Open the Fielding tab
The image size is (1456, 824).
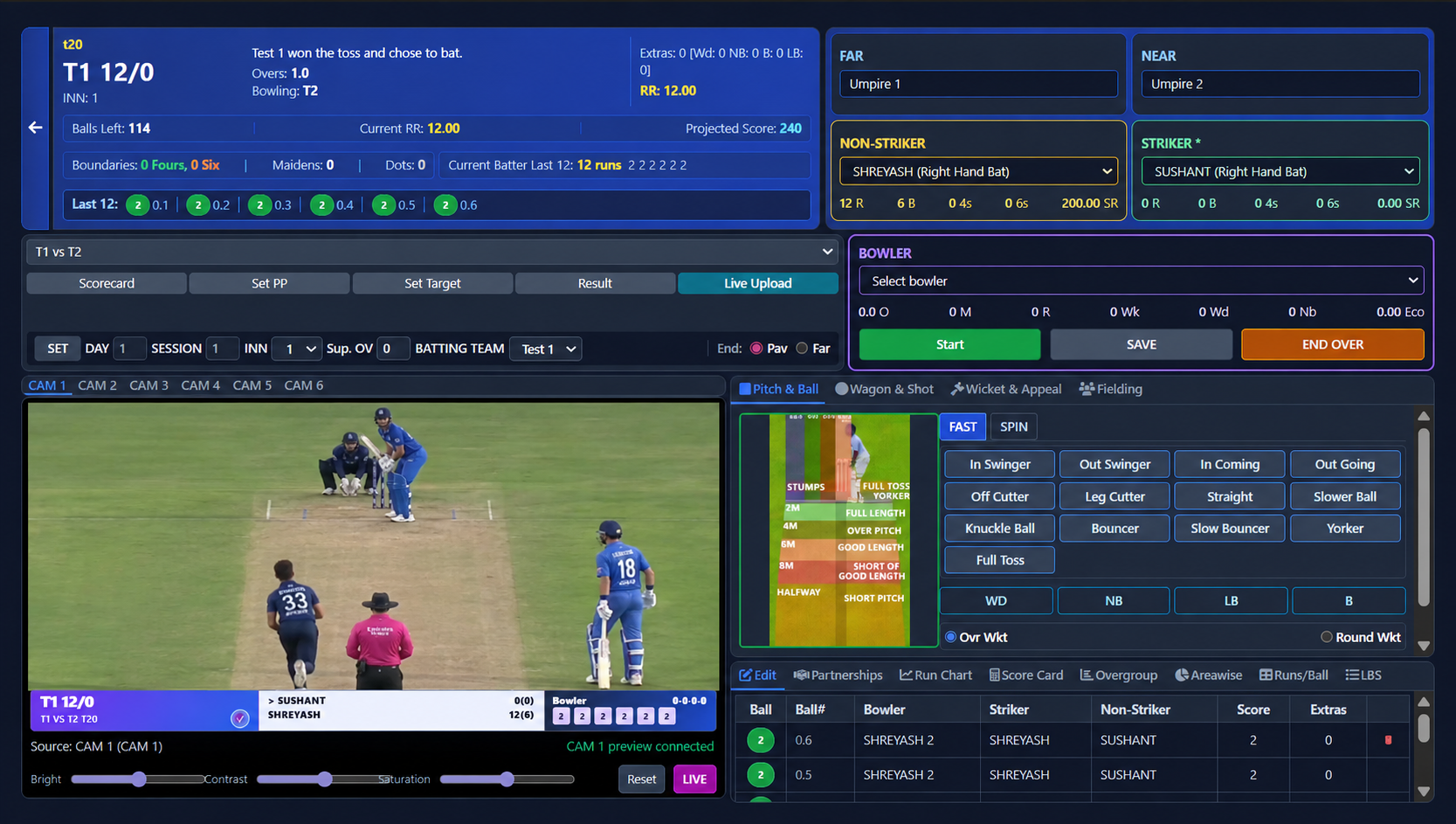click(x=1110, y=389)
